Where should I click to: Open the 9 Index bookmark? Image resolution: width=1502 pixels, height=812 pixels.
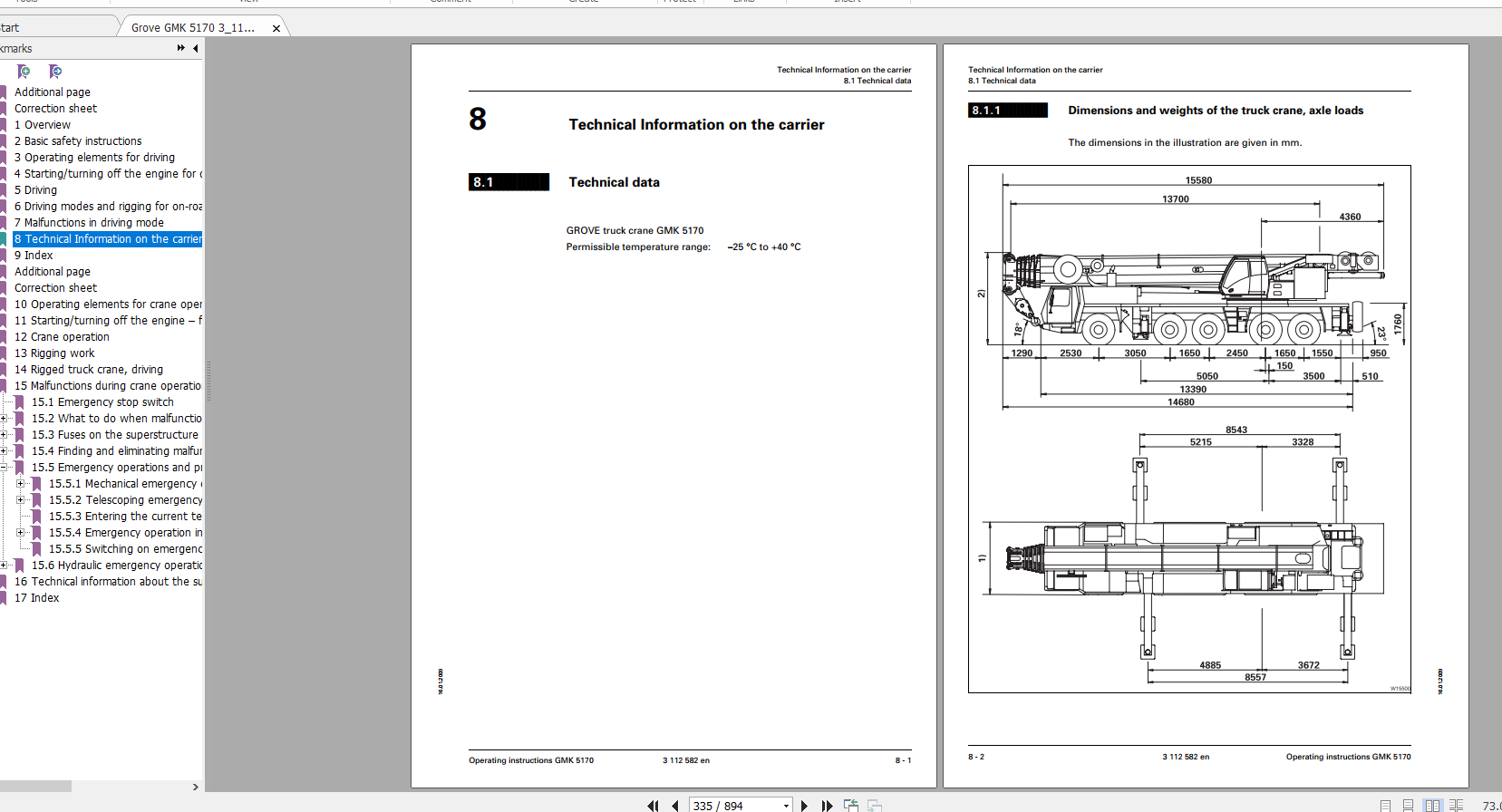(x=34, y=256)
